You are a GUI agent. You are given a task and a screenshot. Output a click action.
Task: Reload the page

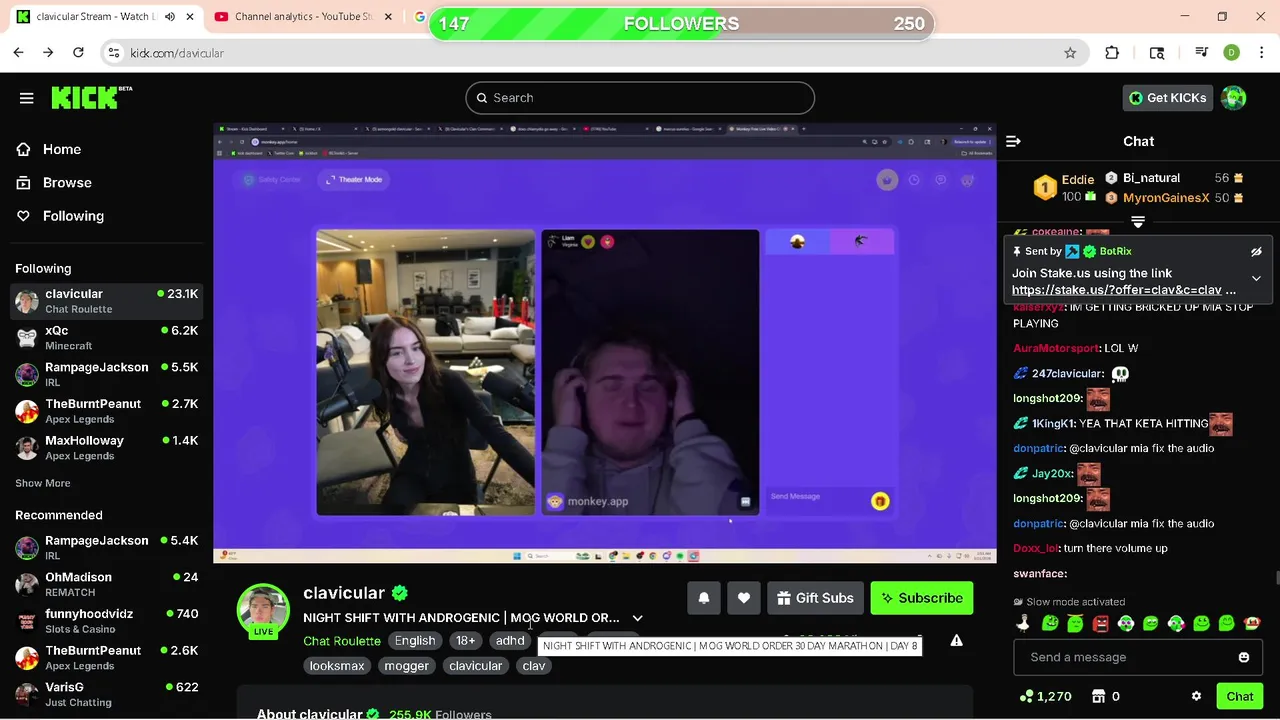(x=78, y=53)
